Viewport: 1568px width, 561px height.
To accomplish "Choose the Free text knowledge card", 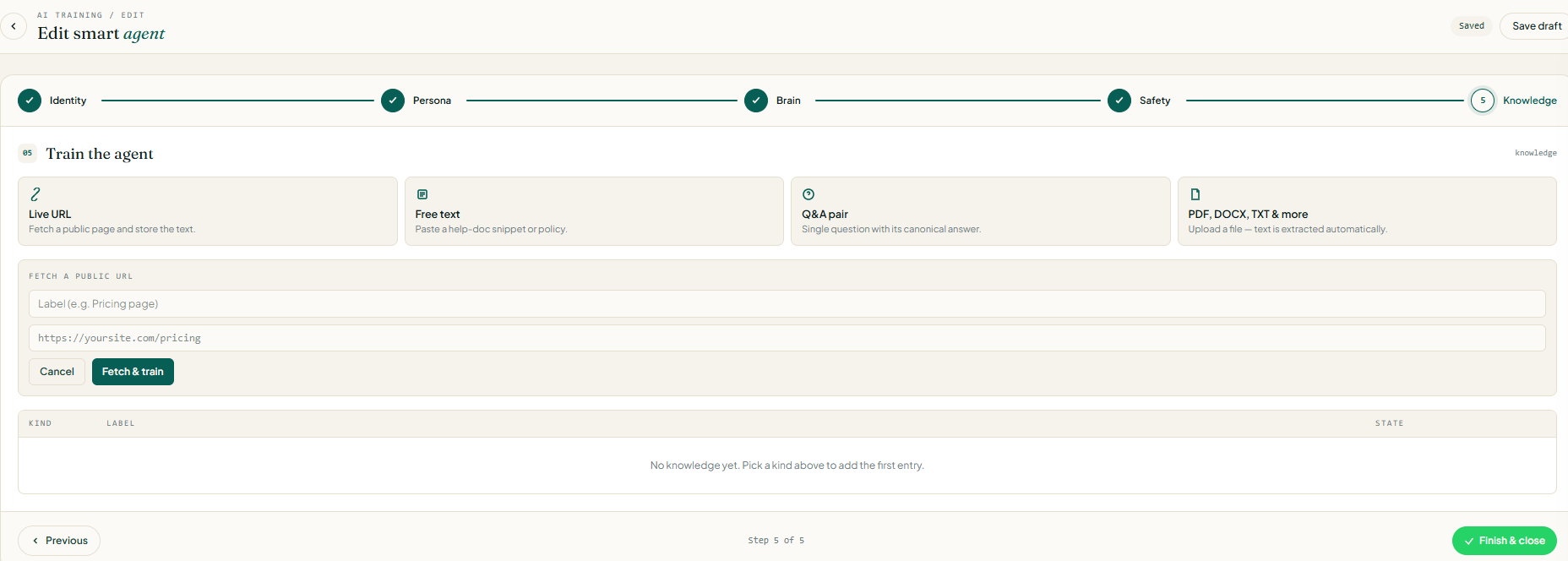I will click(x=594, y=211).
